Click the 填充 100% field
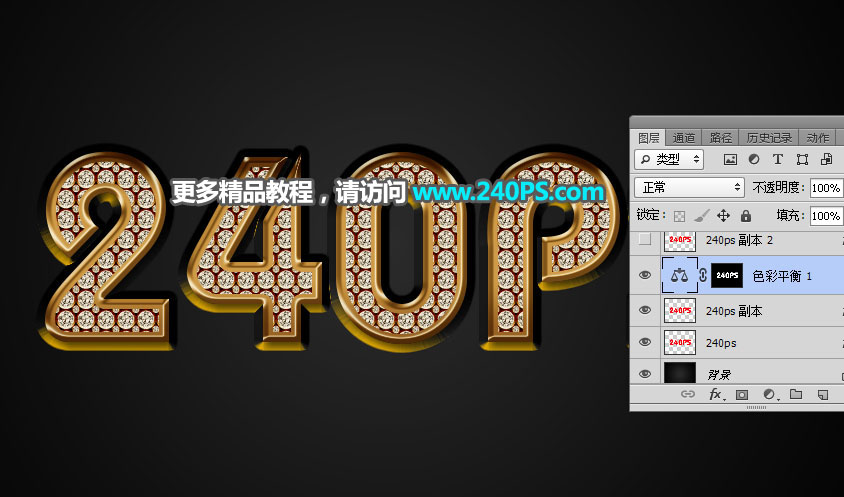Viewport: 844px width, 497px height. 826,216
